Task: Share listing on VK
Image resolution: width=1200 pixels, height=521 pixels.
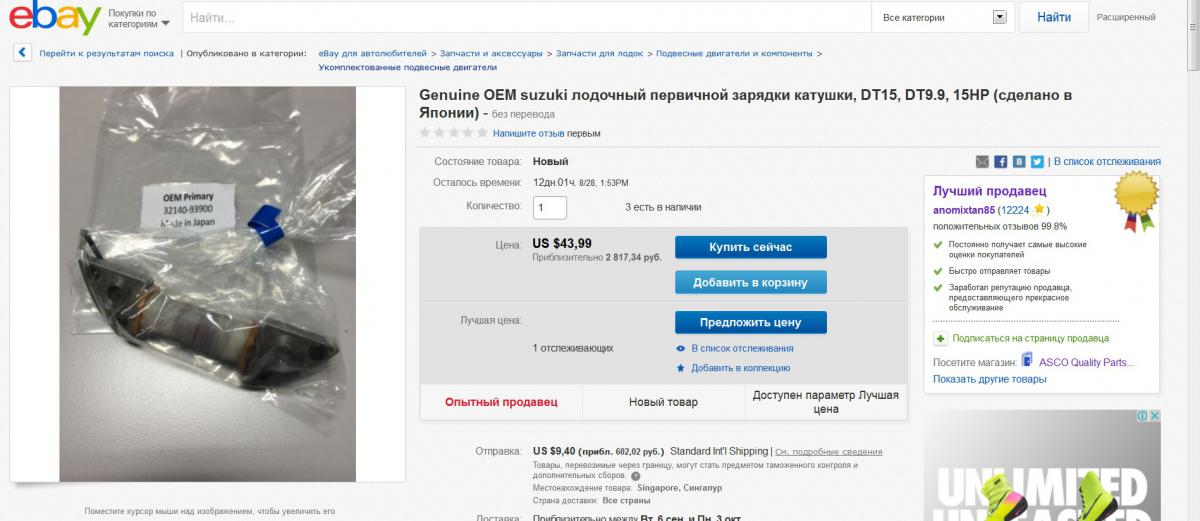Action: (1019, 162)
